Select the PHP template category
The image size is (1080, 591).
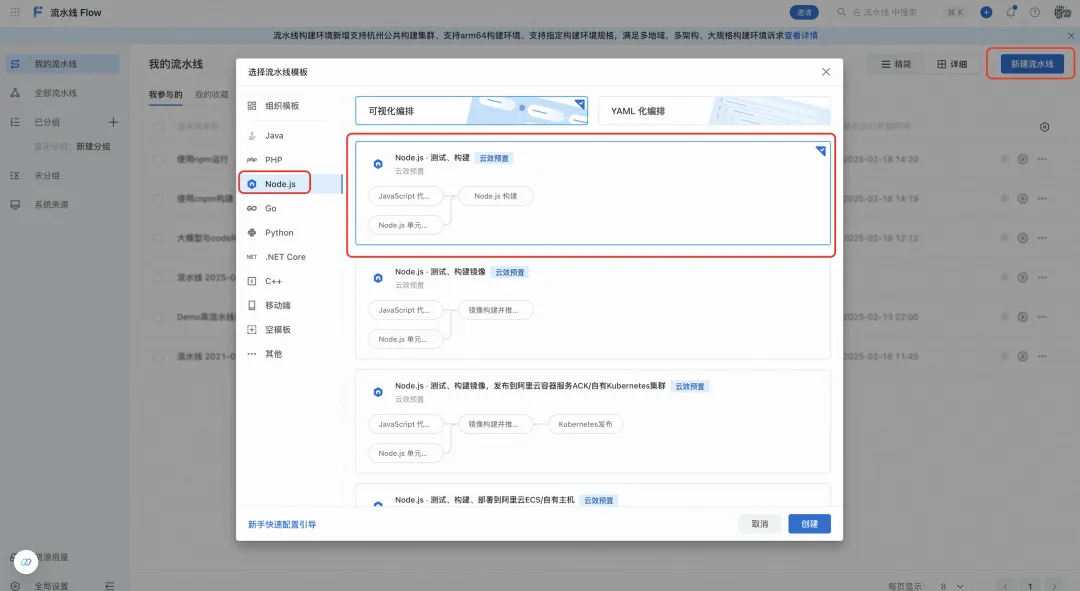273,160
